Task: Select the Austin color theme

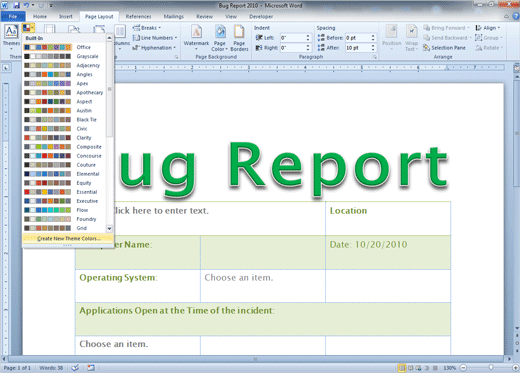Action: click(x=64, y=111)
